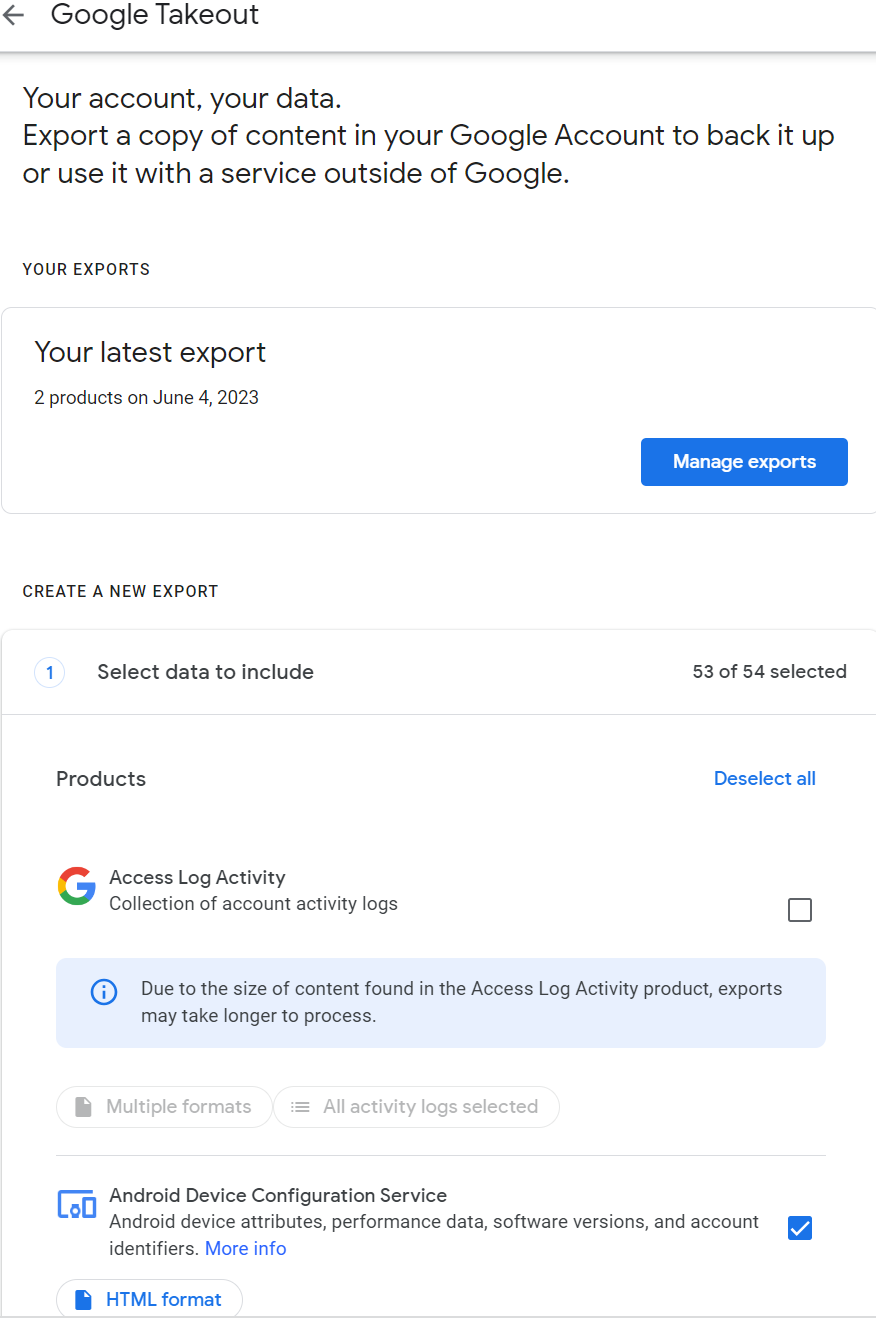Click '2 products on June 4, 2023'
This screenshot has height=1330, width=876.
click(146, 397)
